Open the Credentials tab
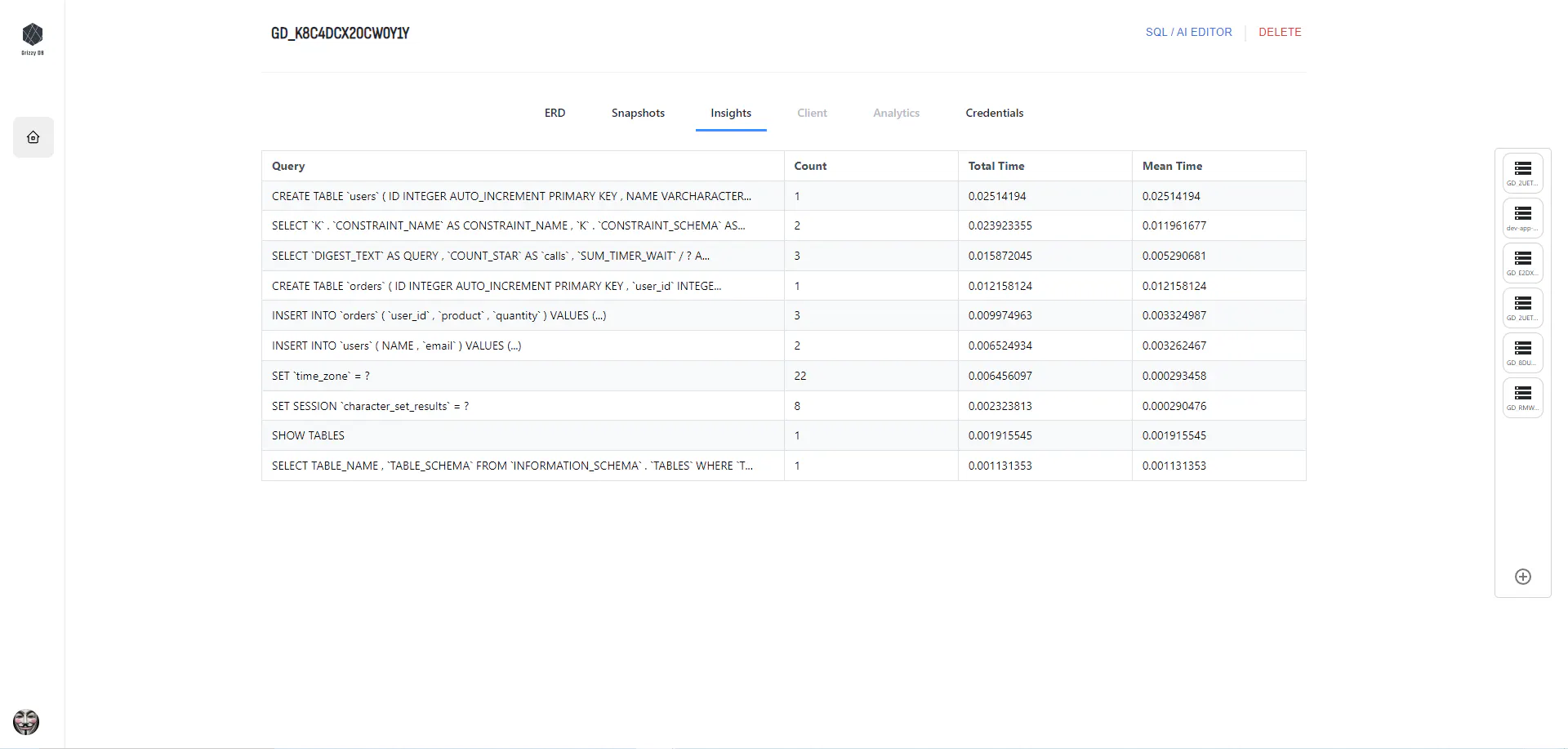1568x749 pixels. coord(994,113)
